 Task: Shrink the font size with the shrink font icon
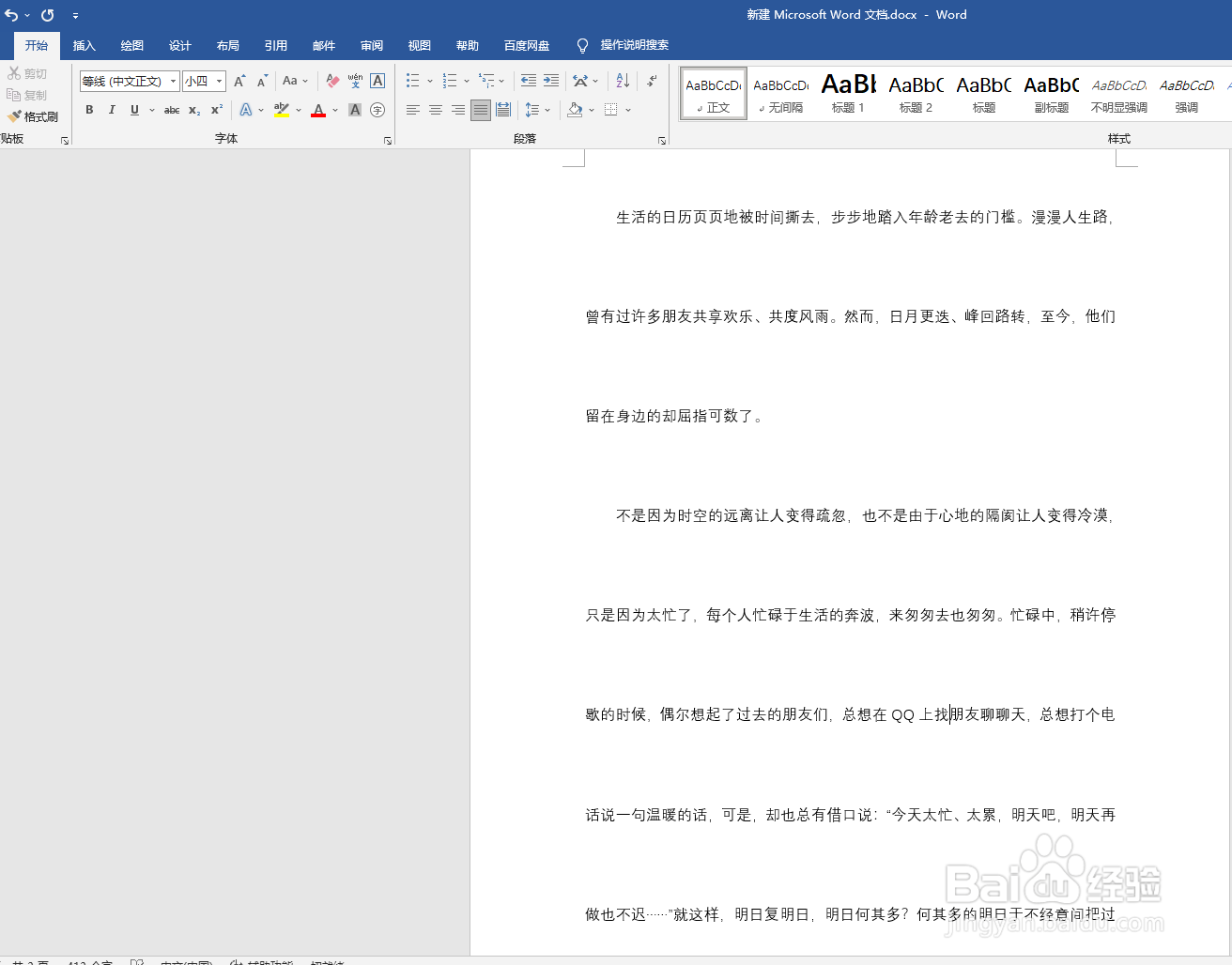(262, 82)
